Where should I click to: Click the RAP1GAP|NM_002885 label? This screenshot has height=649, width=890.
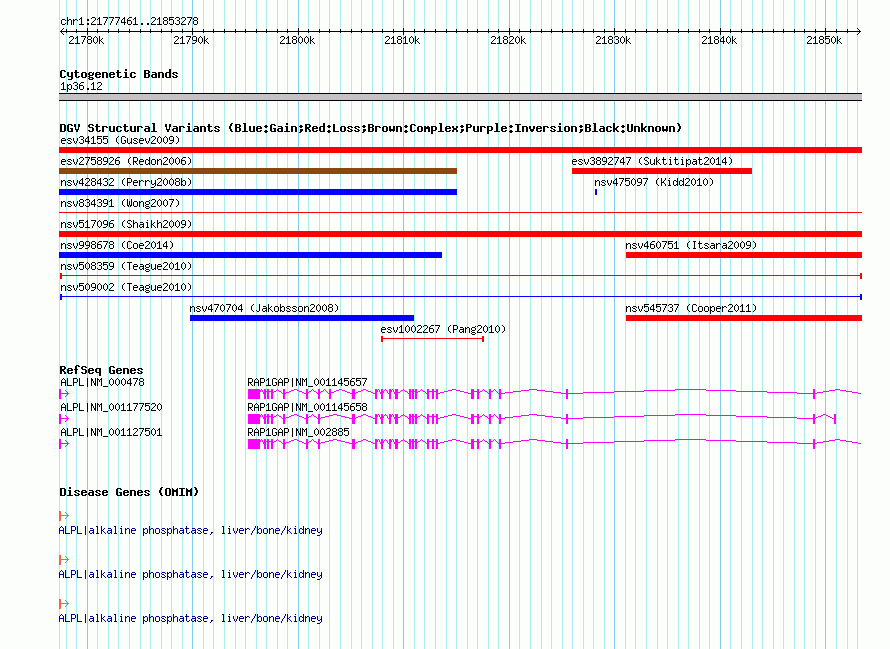[x=299, y=432]
